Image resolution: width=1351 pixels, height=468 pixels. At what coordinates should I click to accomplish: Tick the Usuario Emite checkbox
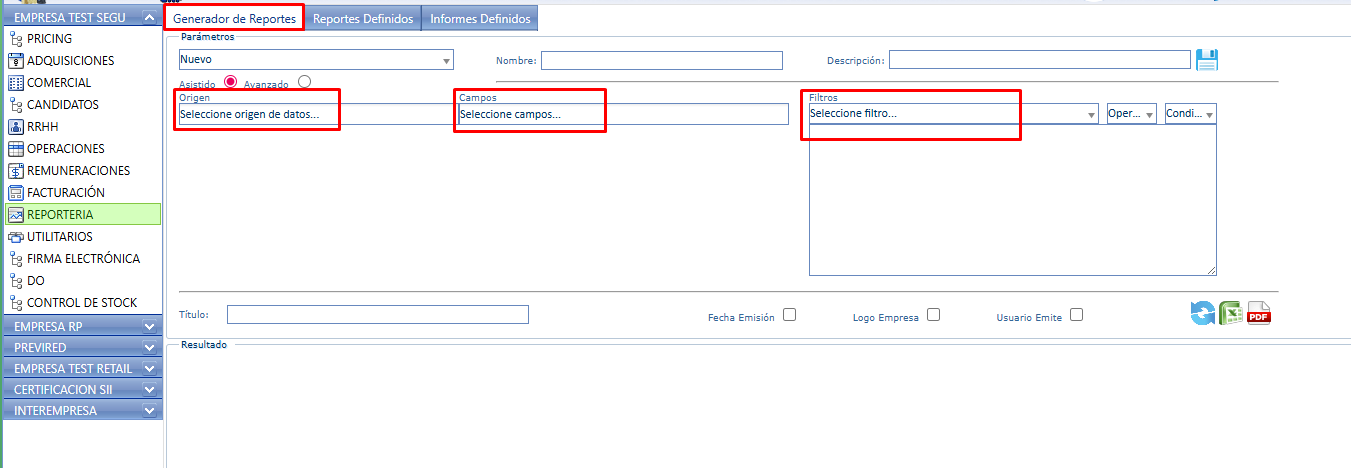[1076, 315]
